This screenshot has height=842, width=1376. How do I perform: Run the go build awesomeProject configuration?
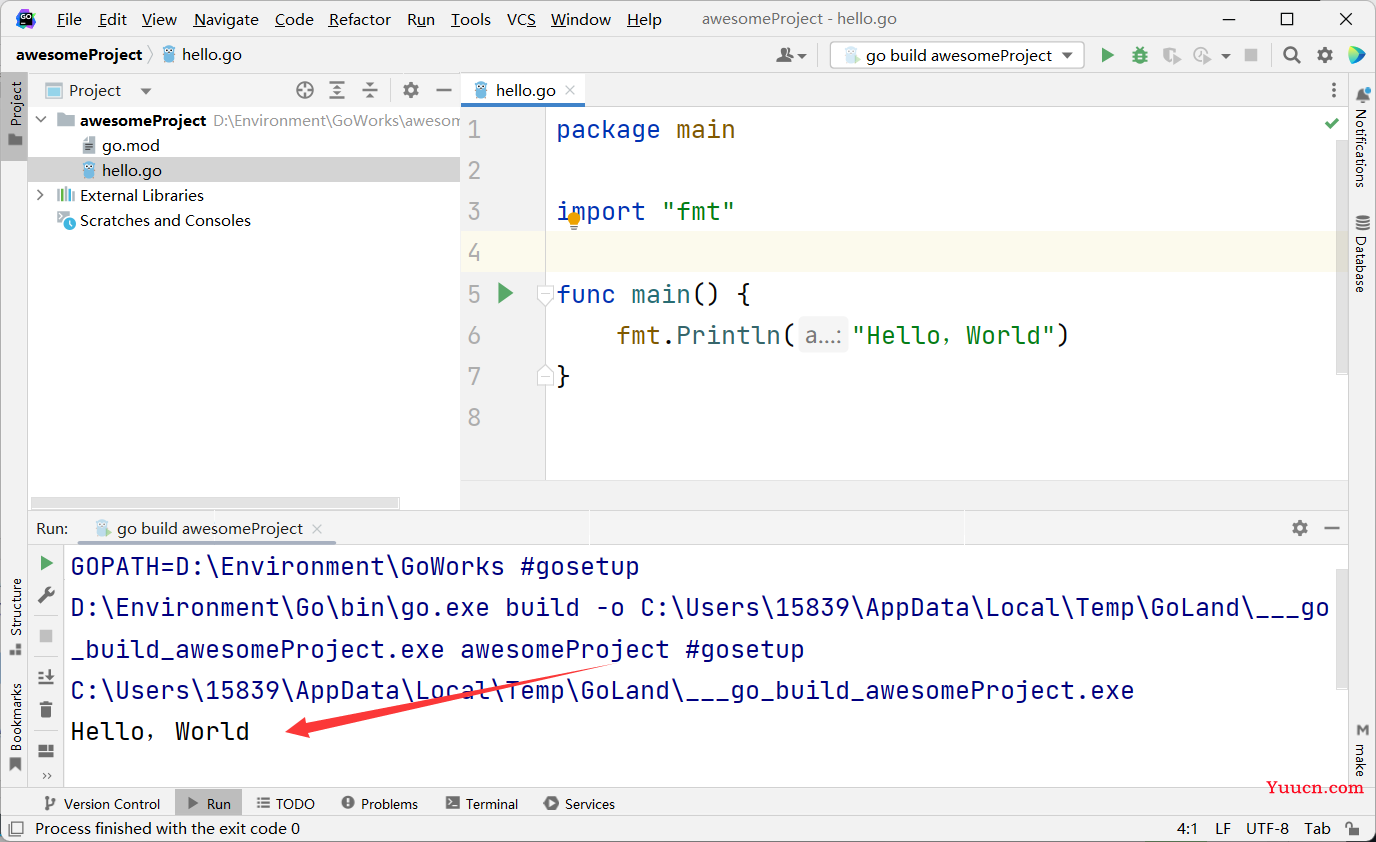[1107, 55]
